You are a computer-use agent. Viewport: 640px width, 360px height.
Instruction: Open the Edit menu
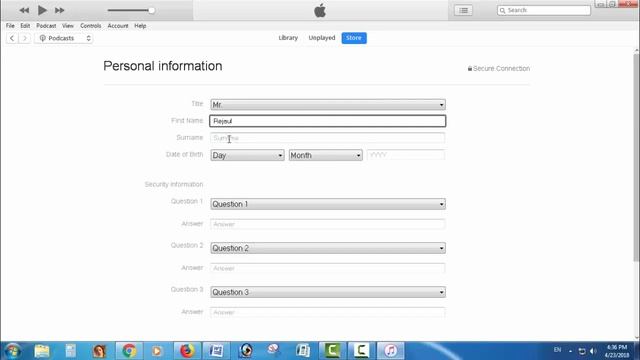(25, 26)
